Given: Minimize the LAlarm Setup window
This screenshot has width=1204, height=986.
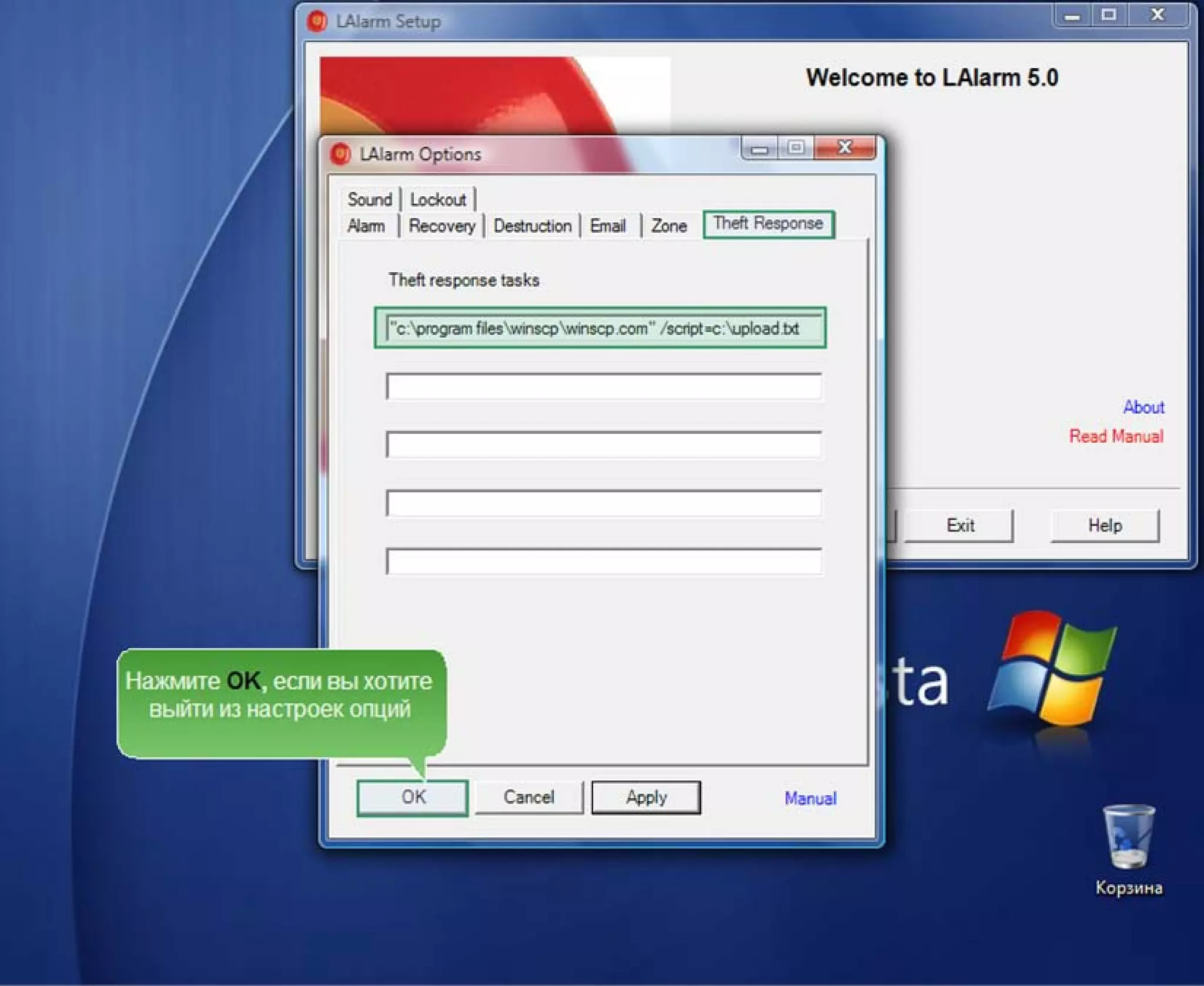Looking at the screenshot, I should [x=1072, y=15].
